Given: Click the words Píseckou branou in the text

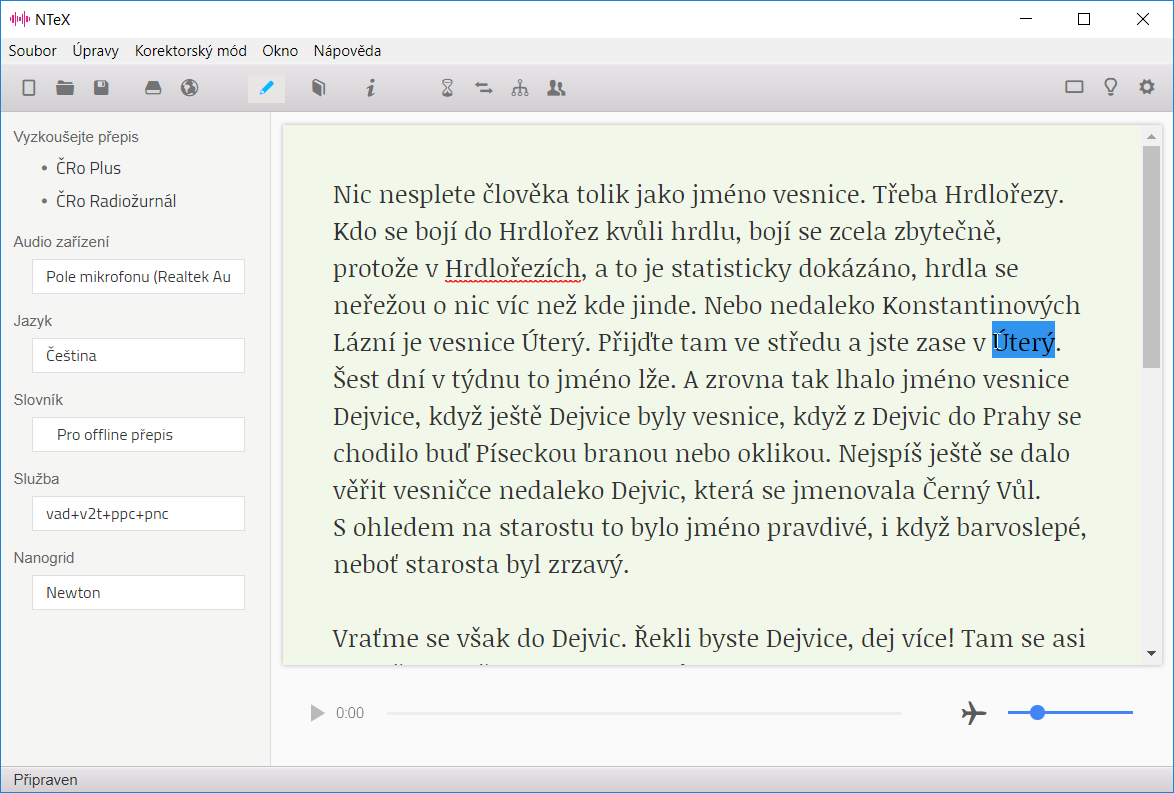Looking at the screenshot, I should click(x=572, y=454).
